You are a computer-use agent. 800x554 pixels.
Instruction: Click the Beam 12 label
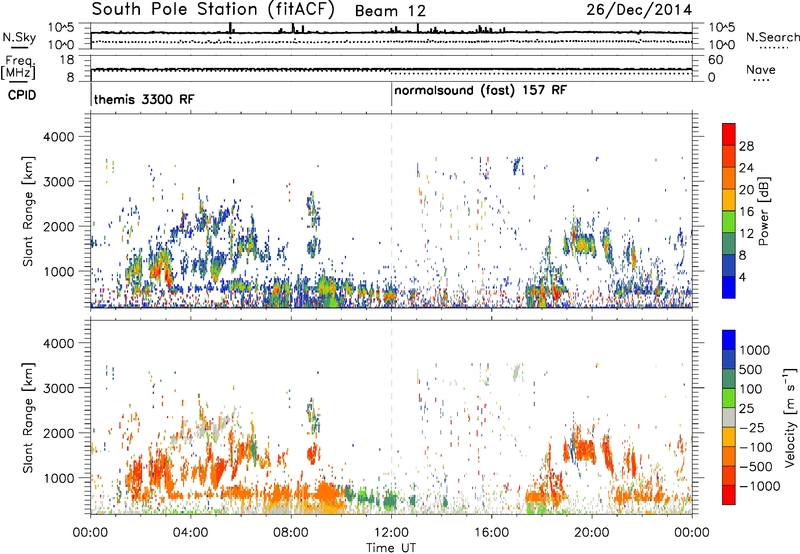(x=390, y=11)
